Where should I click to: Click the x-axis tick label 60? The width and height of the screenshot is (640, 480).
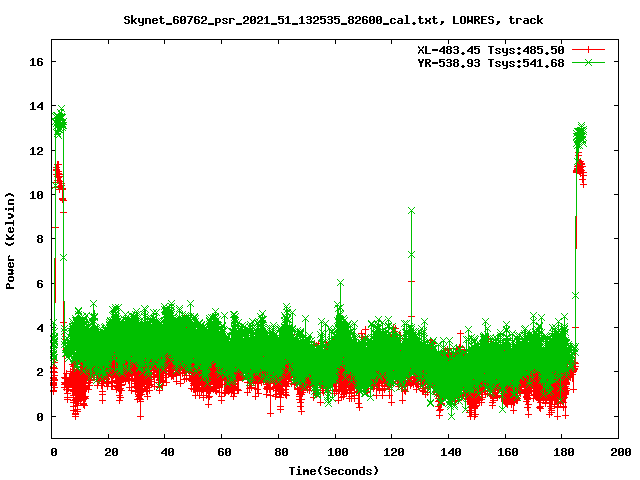pos(224,452)
